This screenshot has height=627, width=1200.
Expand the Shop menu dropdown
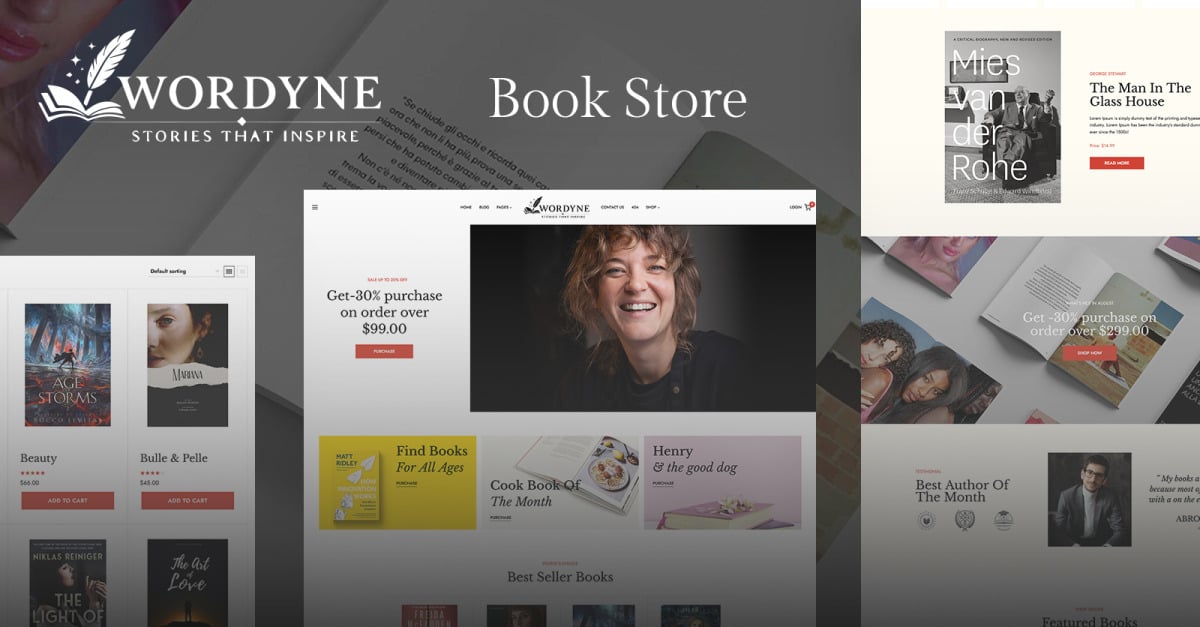[x=653, y=207]
